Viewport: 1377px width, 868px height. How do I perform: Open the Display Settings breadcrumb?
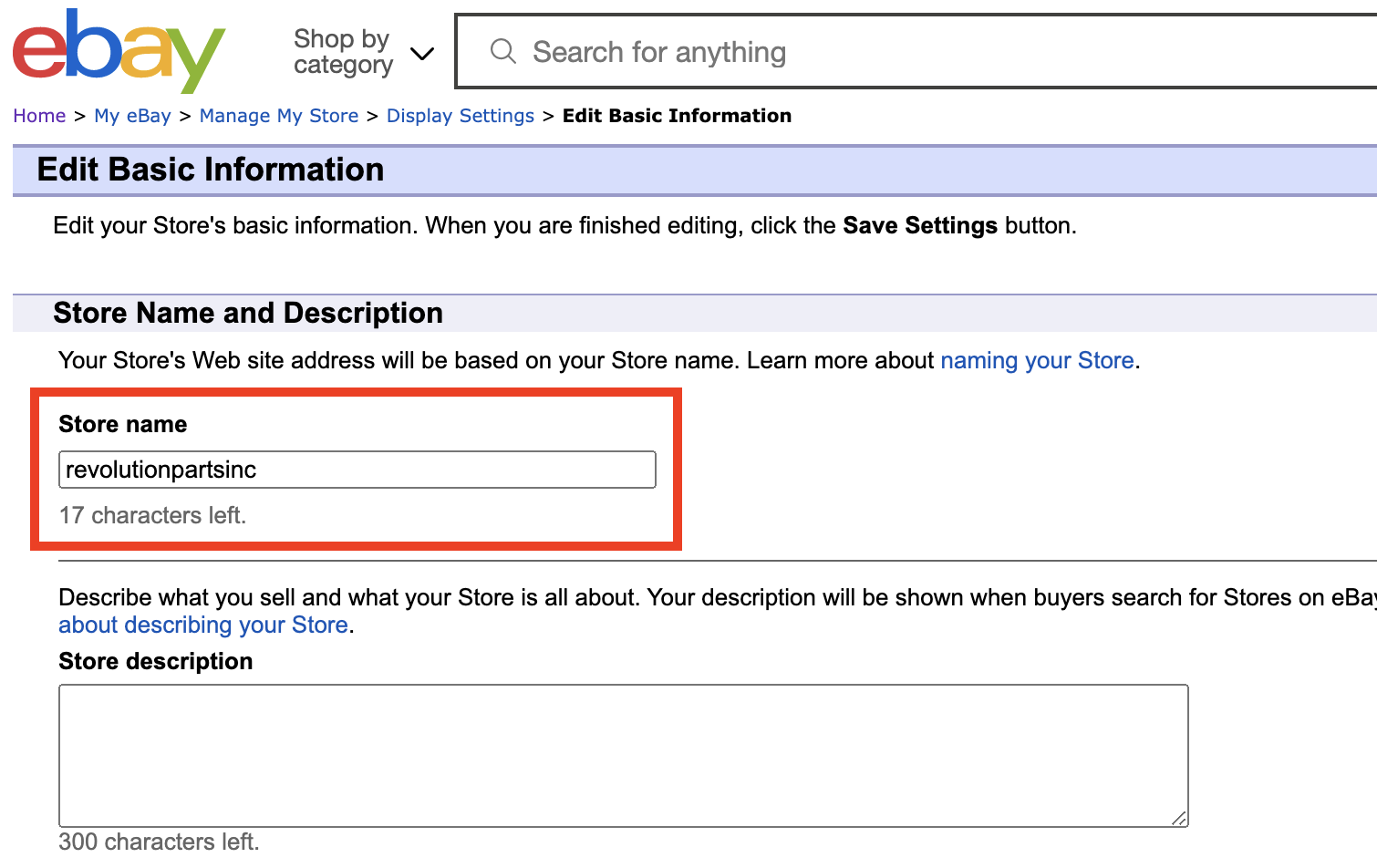point(461,116)
